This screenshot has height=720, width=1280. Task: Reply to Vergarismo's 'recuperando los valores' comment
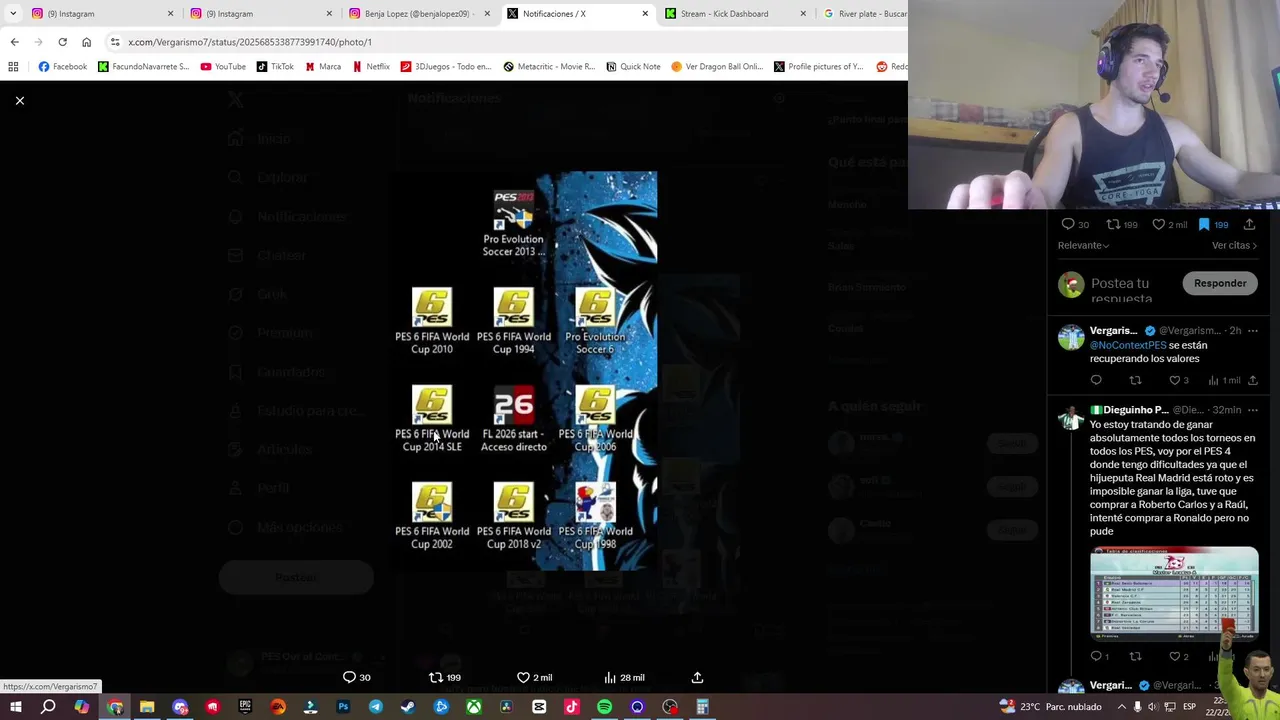pyautogui.click(x=1096, y=380)
